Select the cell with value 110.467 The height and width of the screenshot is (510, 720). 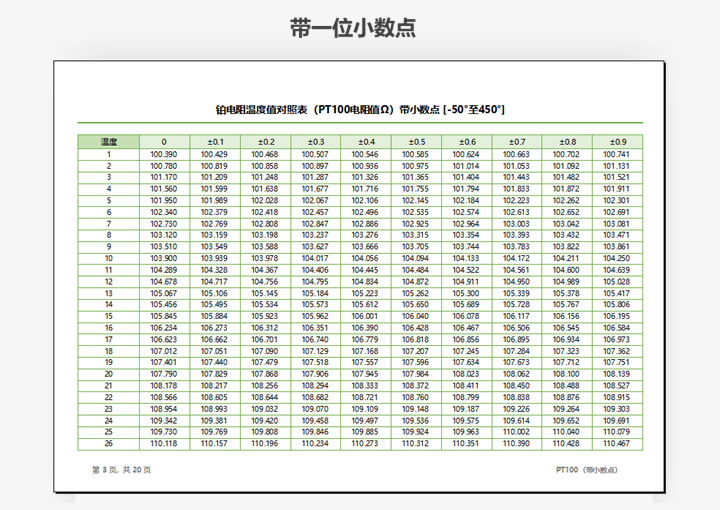click(617, 443)
